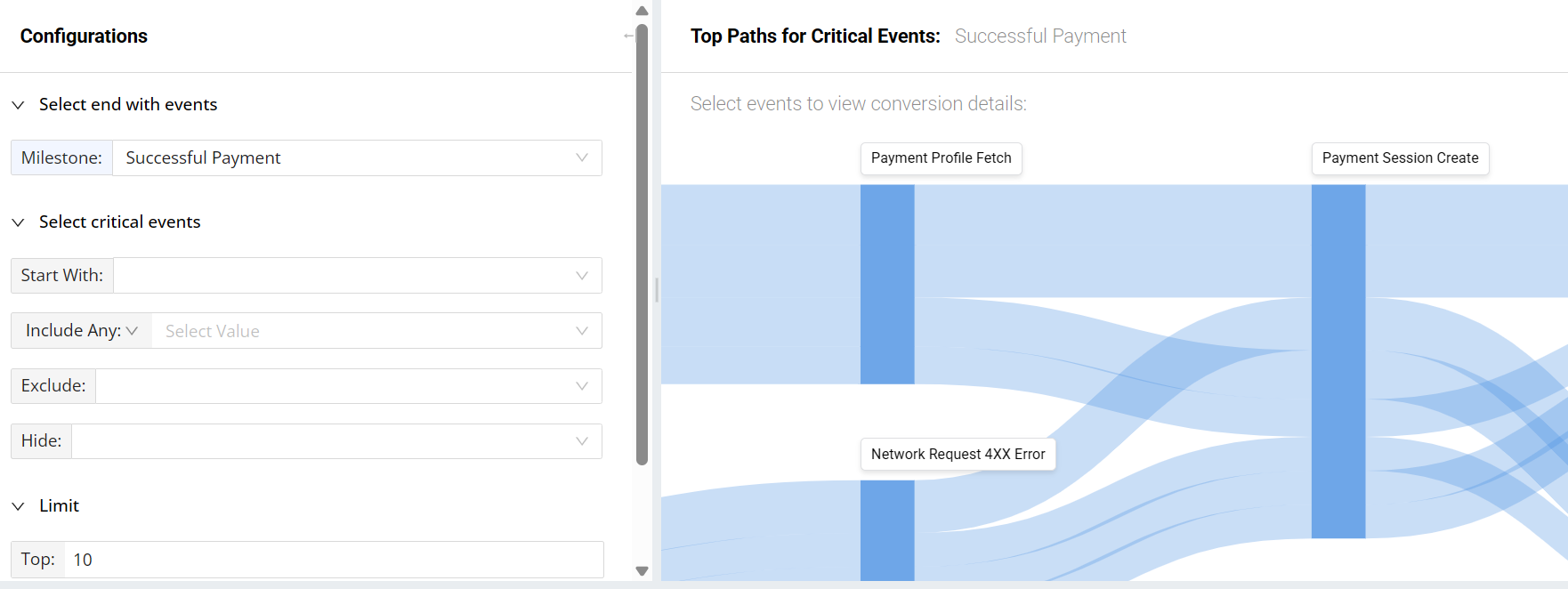Click the Top limit input field
Screen dimensions: 1568x589
pos(333,560)
